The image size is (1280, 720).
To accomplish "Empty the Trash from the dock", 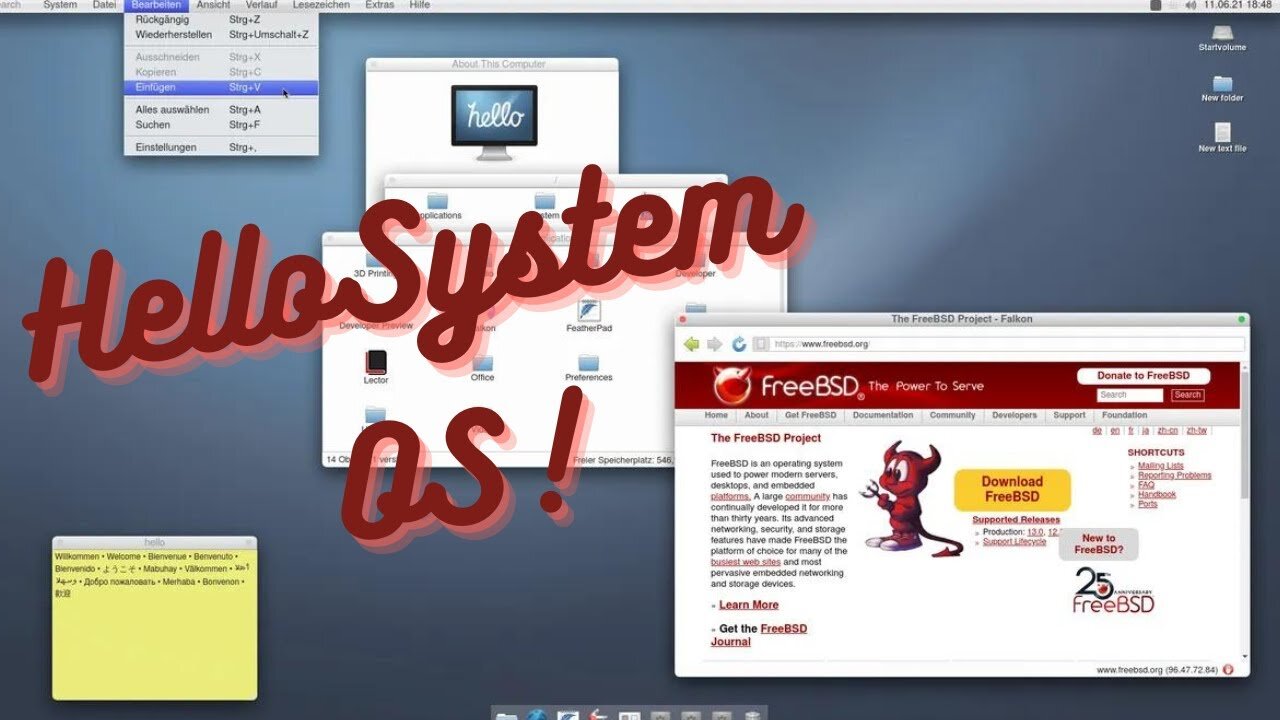I will pyautogui.click(x=751, y=713).
